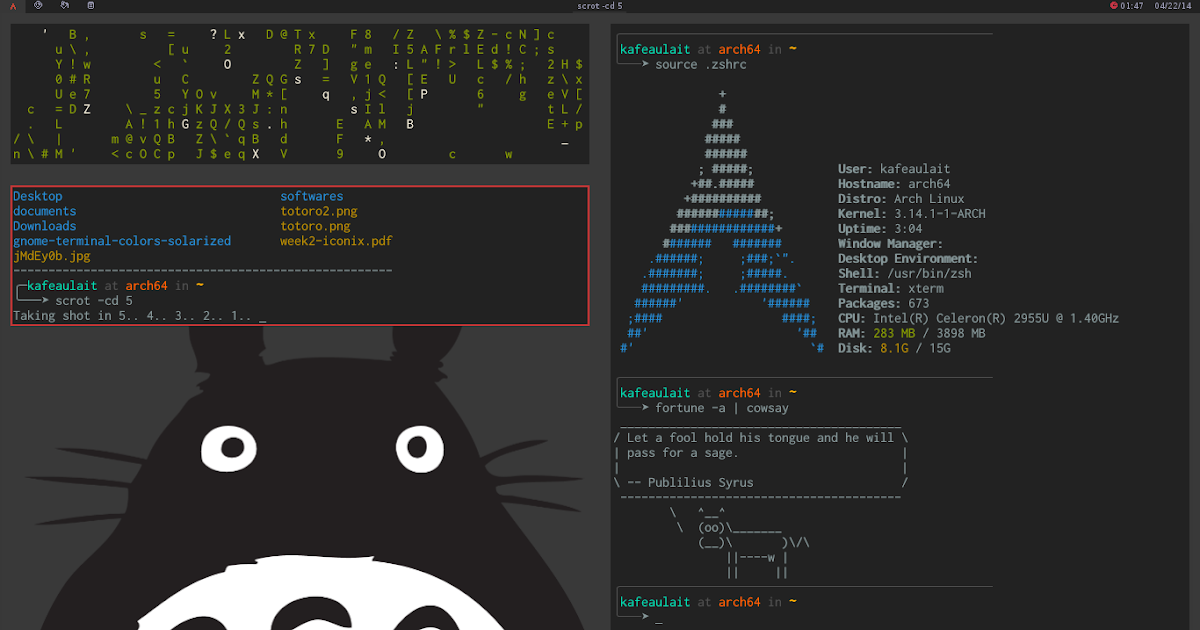Select the red Arch logo workspace icon
The width and height of the screenshot is (1200, 630).
(x=14, y=6)
